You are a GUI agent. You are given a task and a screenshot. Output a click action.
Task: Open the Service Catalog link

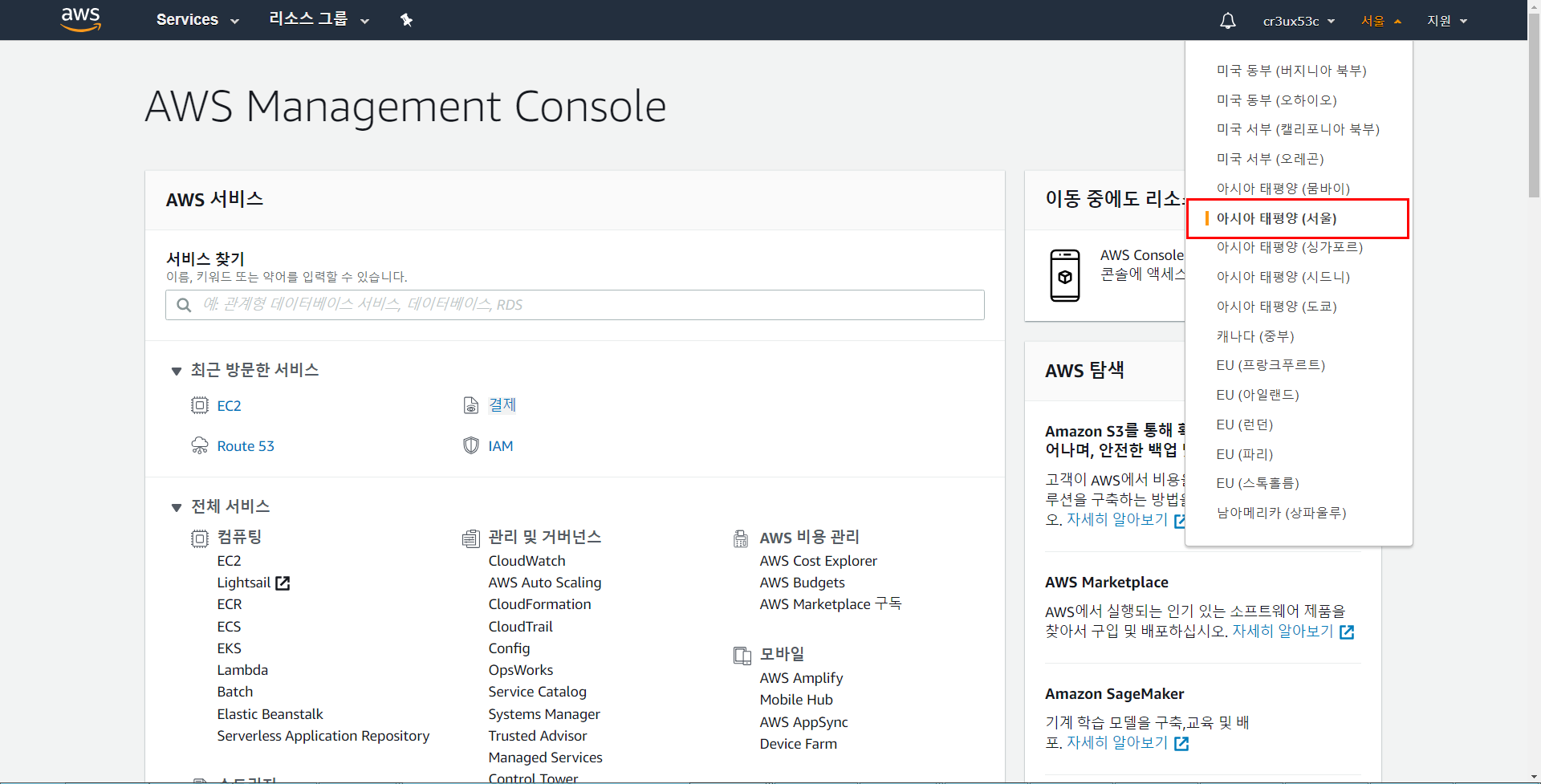pyautogui.click(x=537, y=692)
